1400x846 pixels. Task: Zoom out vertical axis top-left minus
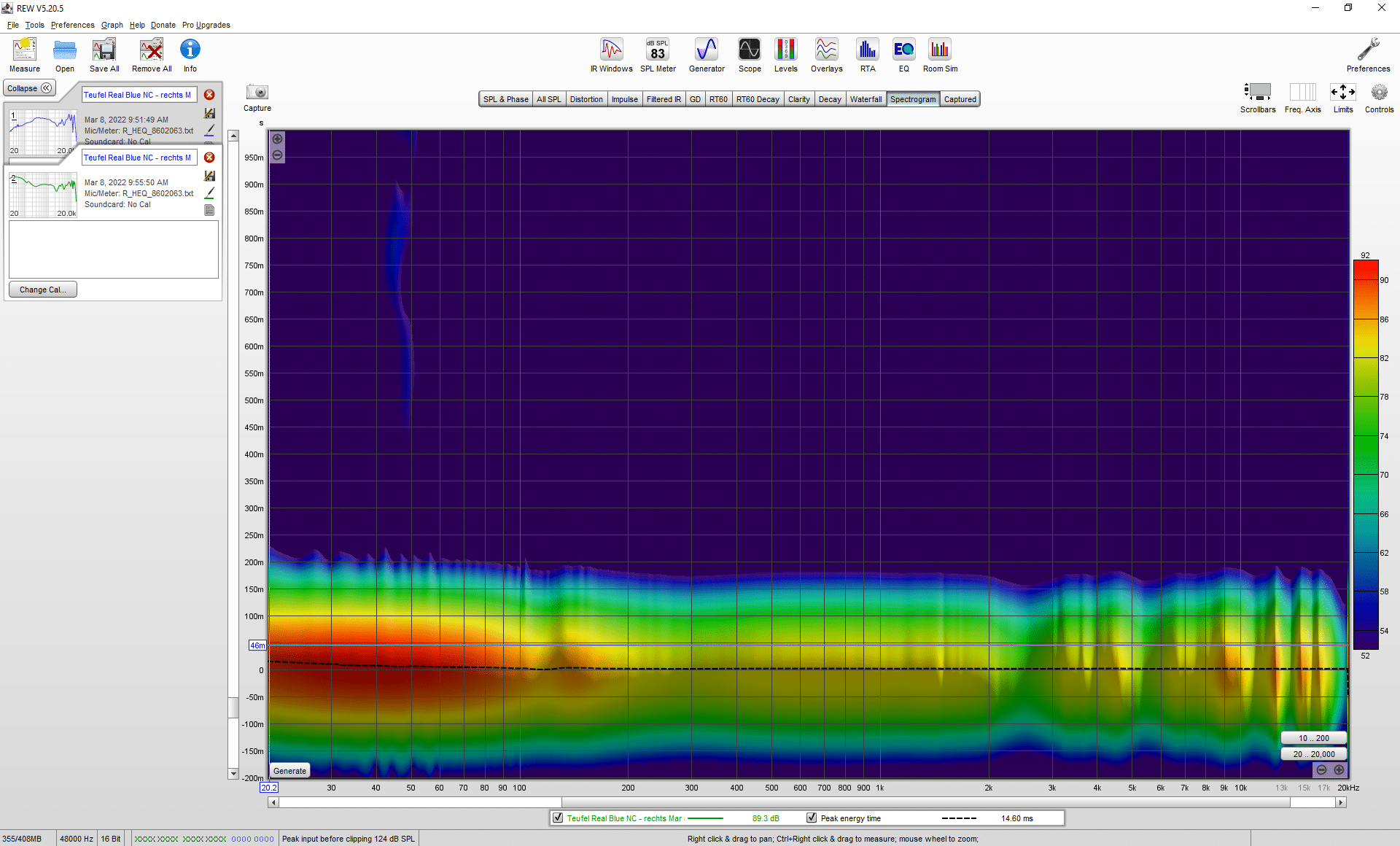click(277, 155)
